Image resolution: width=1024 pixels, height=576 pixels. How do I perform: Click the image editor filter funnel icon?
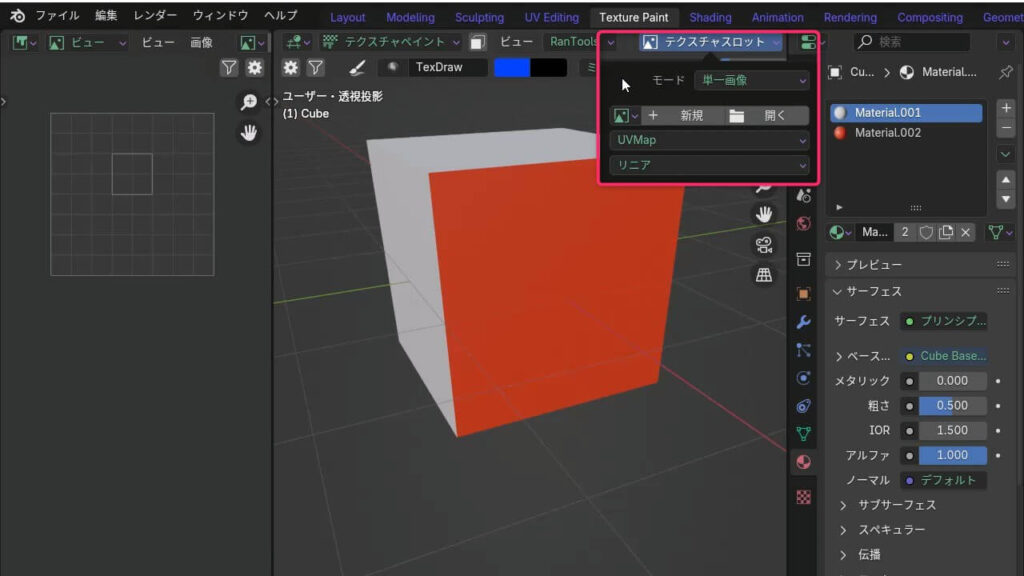229,67
